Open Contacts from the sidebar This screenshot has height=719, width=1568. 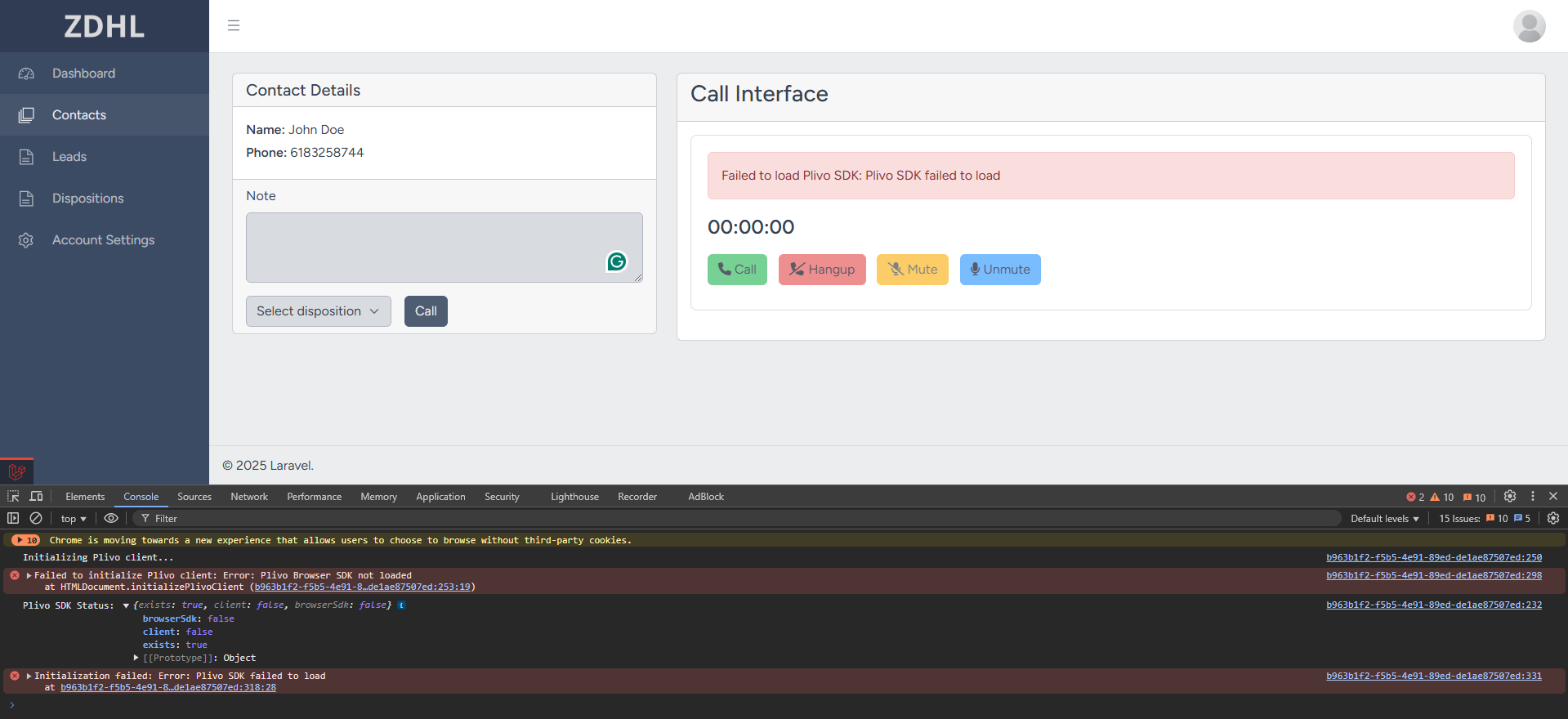(105, 115)
